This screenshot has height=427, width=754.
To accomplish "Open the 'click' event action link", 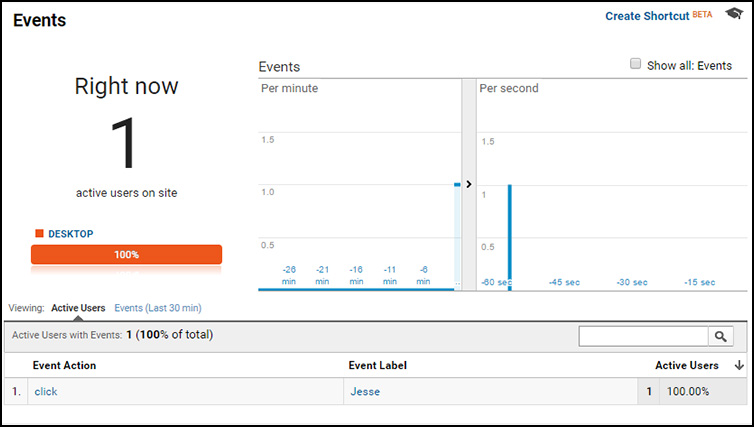I will point(46,392).
